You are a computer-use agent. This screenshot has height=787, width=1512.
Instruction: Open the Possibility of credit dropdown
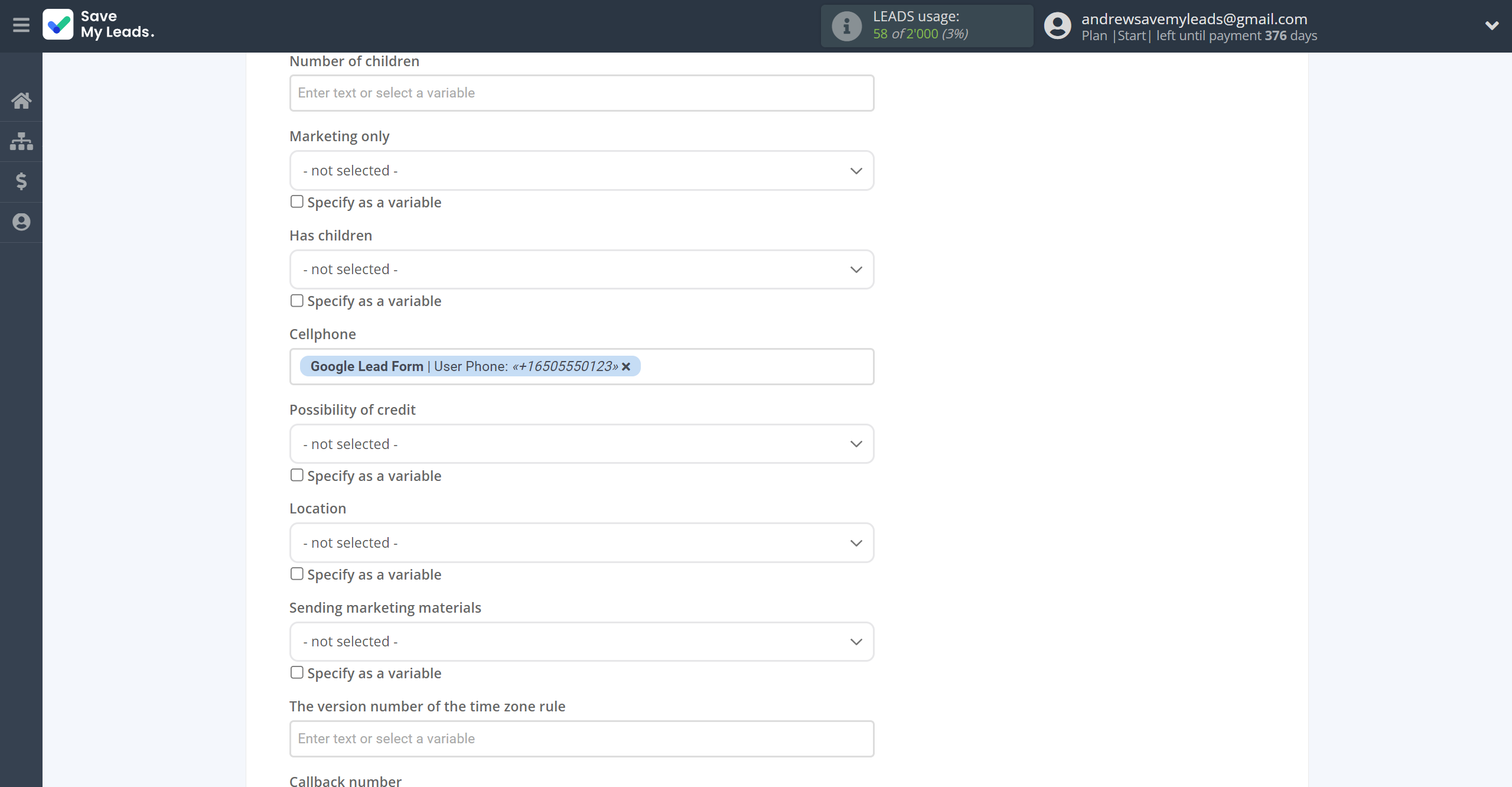(x=582, y=444)
